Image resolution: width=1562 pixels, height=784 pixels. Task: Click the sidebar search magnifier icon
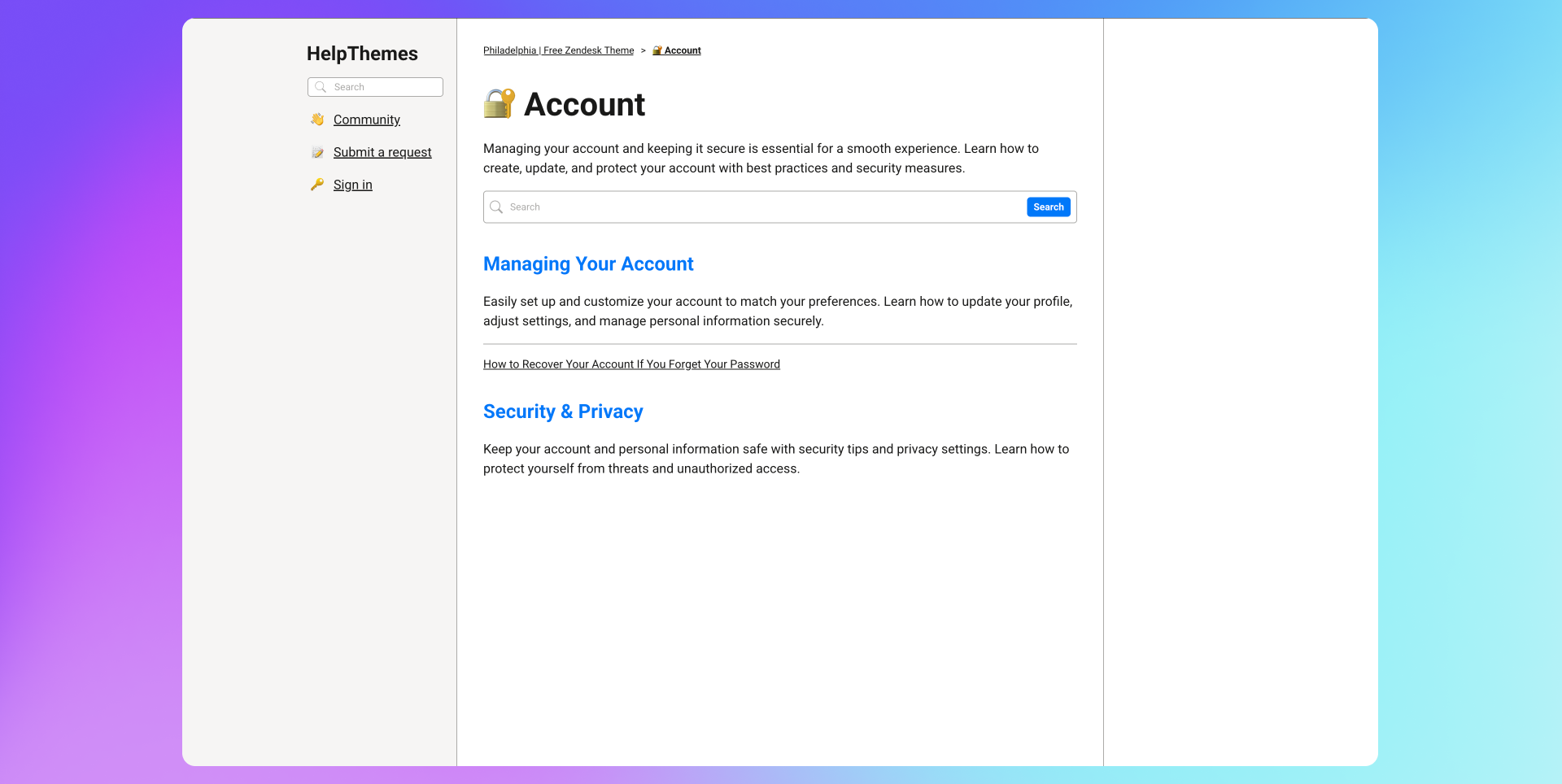(x=321, y=87)
